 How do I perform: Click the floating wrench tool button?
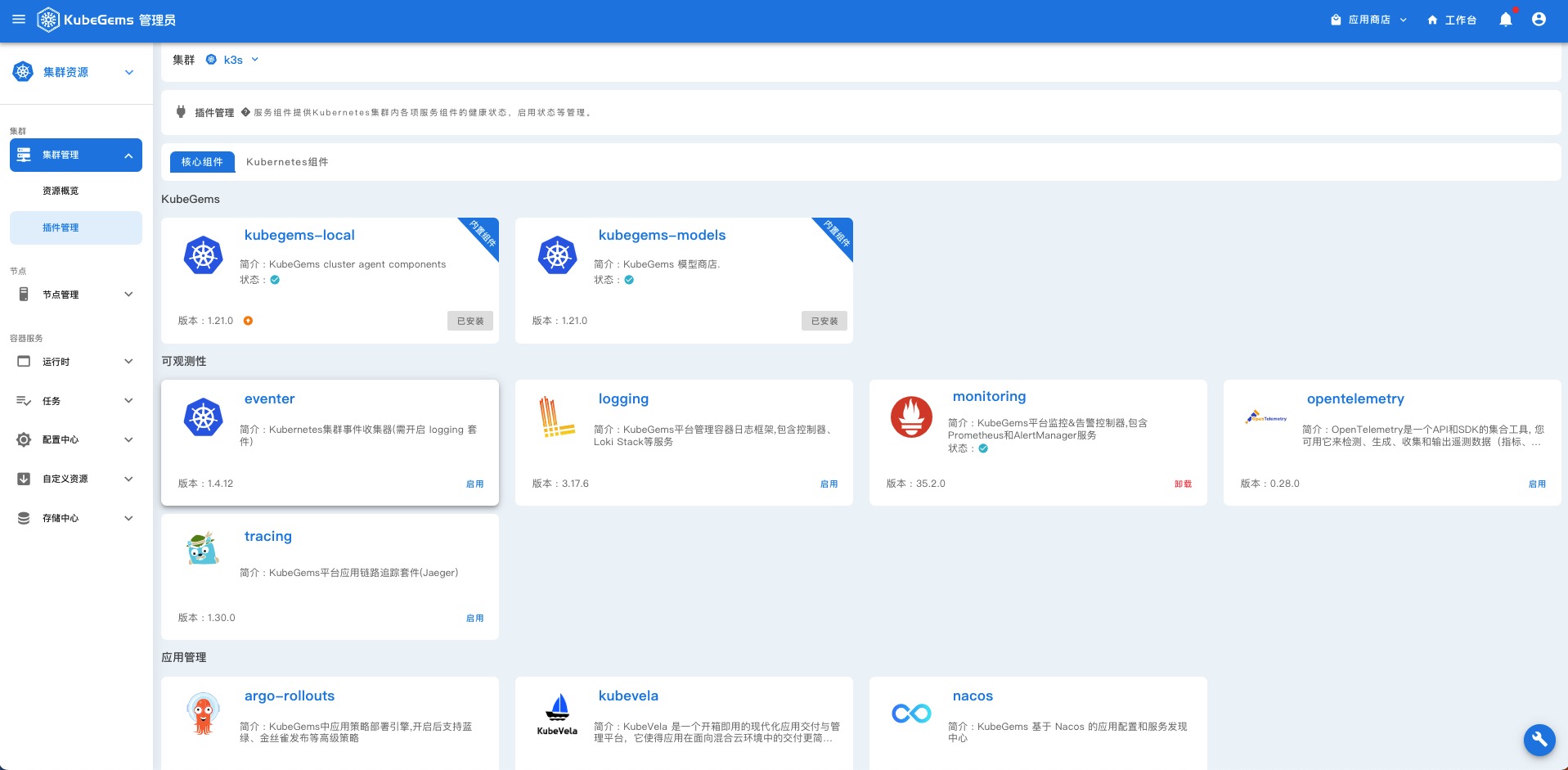coord(1539,740)
